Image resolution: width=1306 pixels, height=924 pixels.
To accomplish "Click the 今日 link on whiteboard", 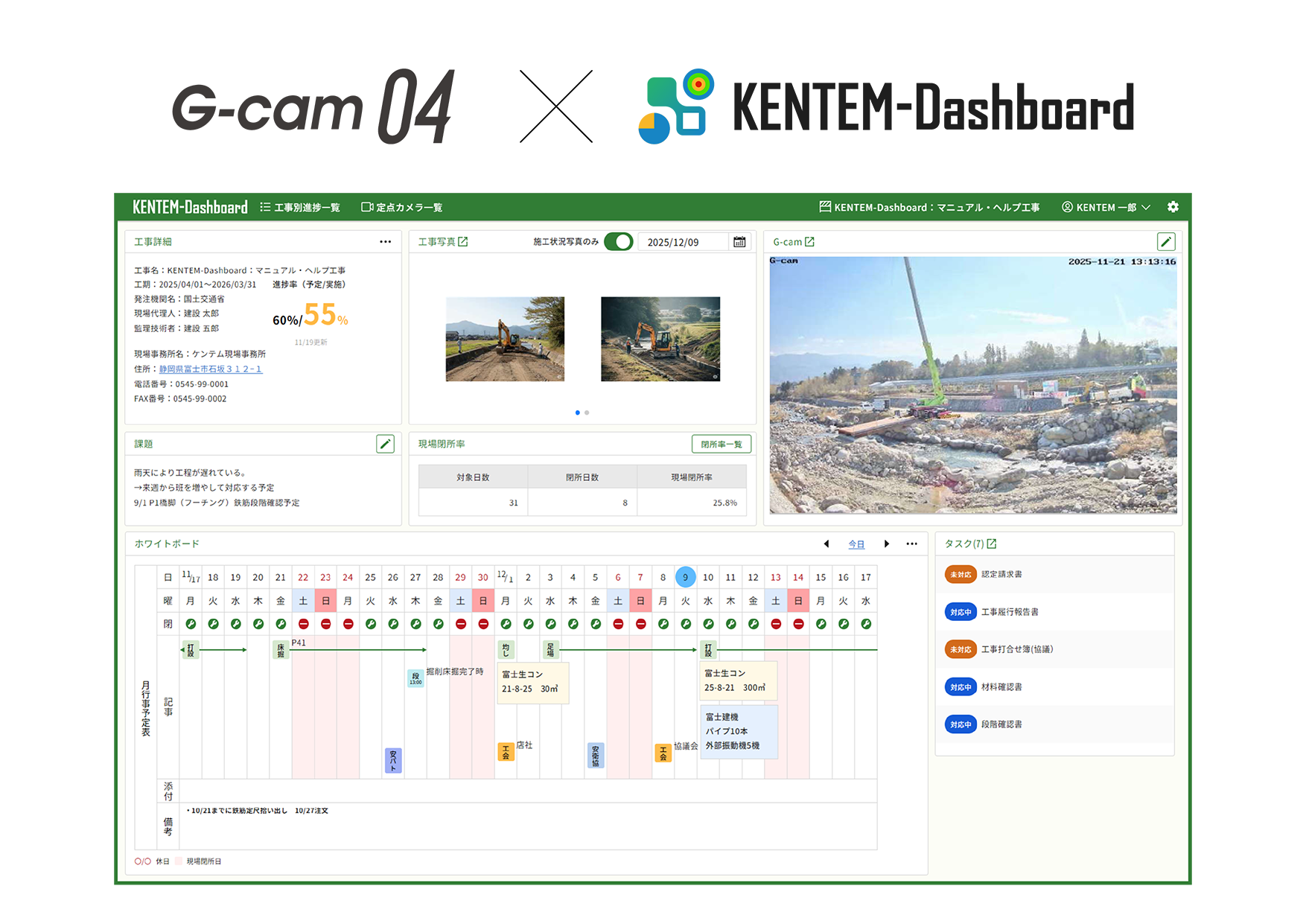I will pos(856,544).
